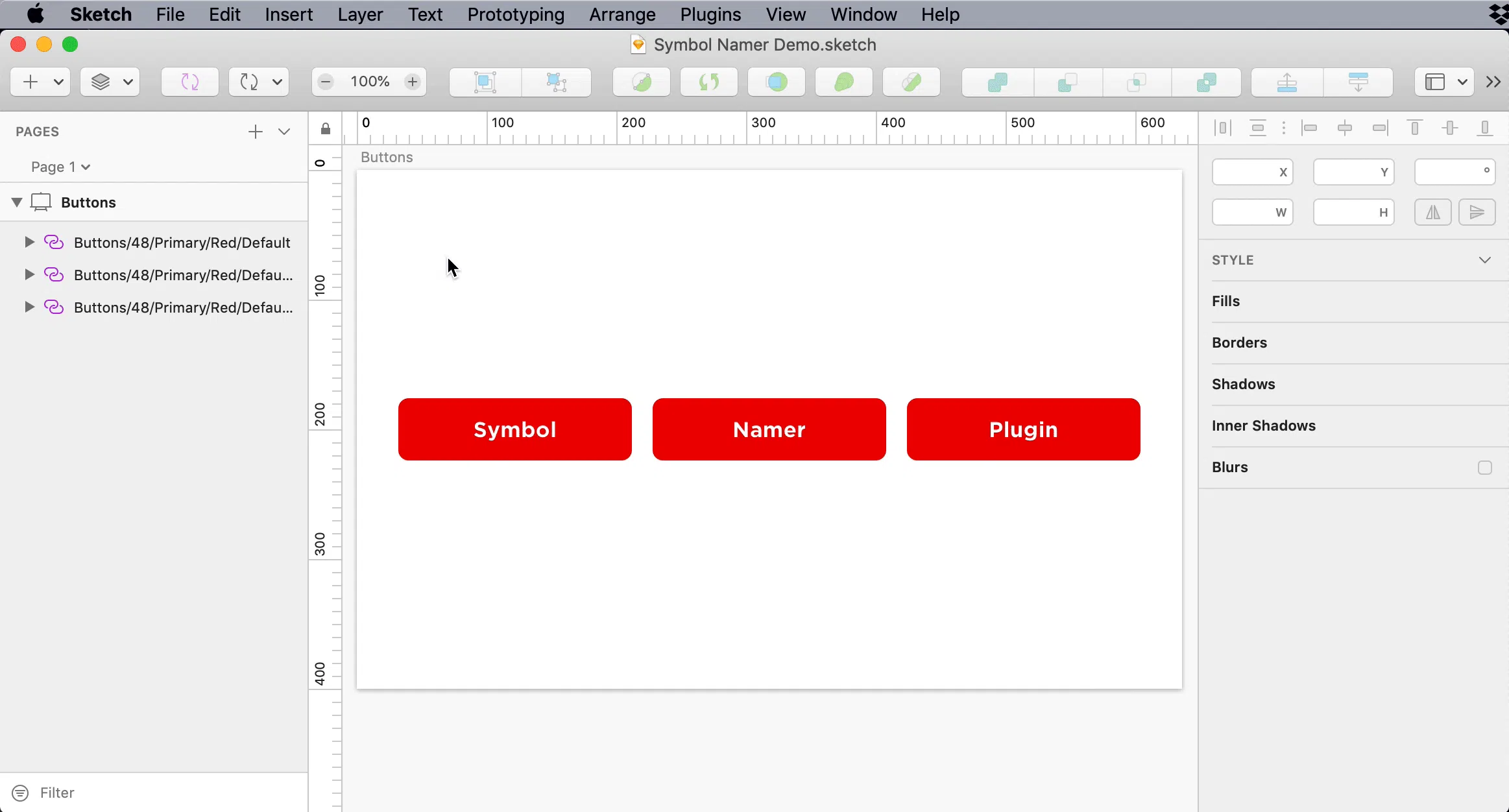The height and width of the screenshot is (812, 1509).
Task: Click the Group layers toolbar icon
Action: [485, 82]
